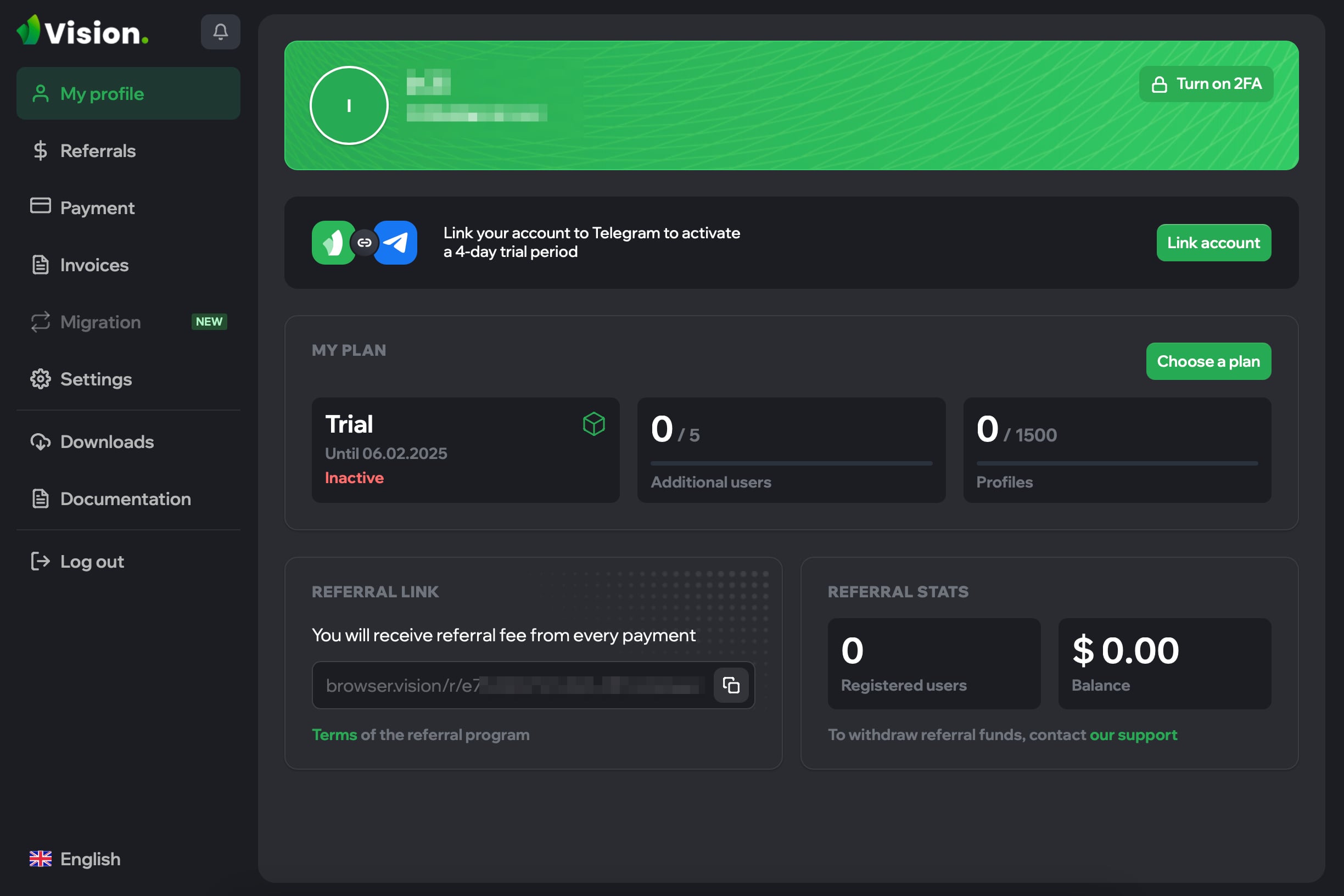The height and width of the screenshot is (896, 1344).
Task: Open the Payment menu item
Action: click(128, 208)
